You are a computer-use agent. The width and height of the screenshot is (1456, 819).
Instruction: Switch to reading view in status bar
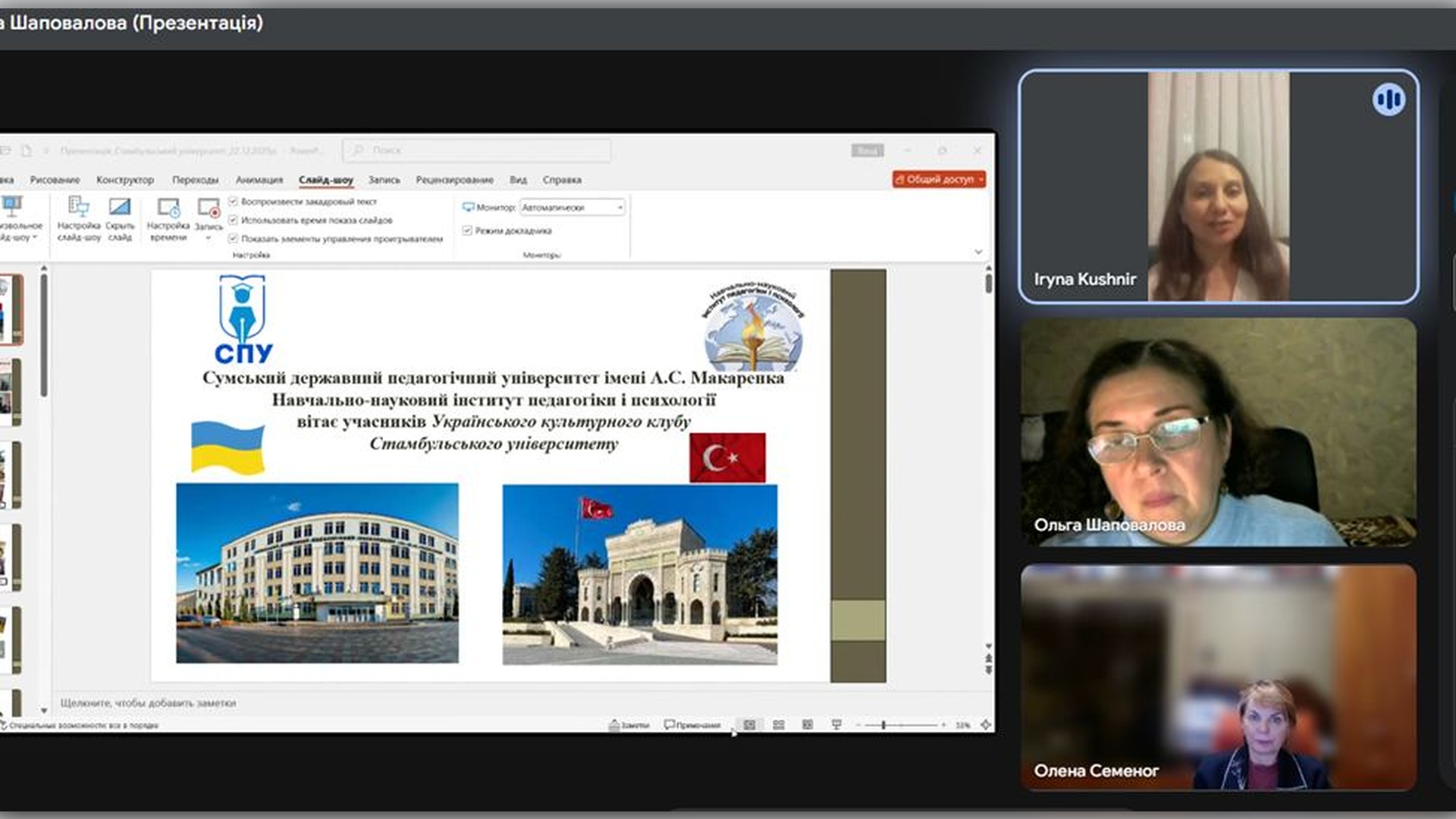(808, 725)
